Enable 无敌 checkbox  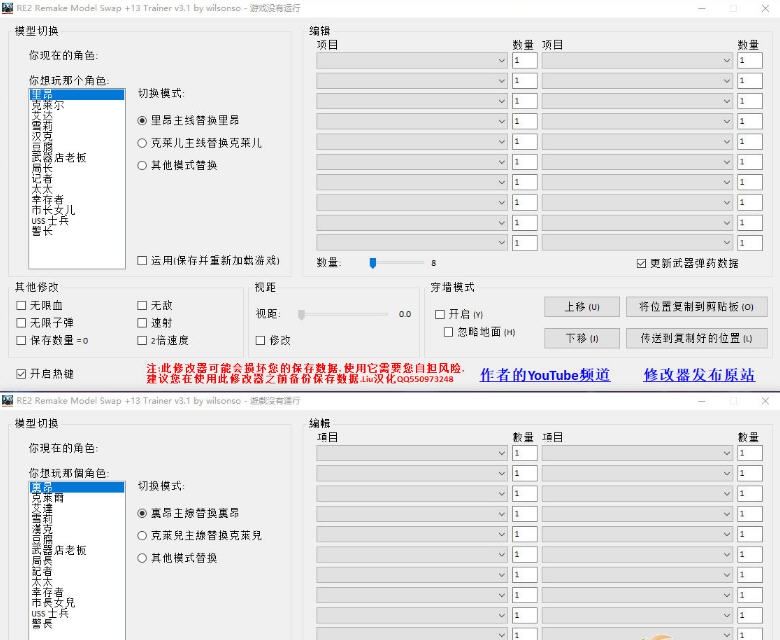(x=142, y=305)
